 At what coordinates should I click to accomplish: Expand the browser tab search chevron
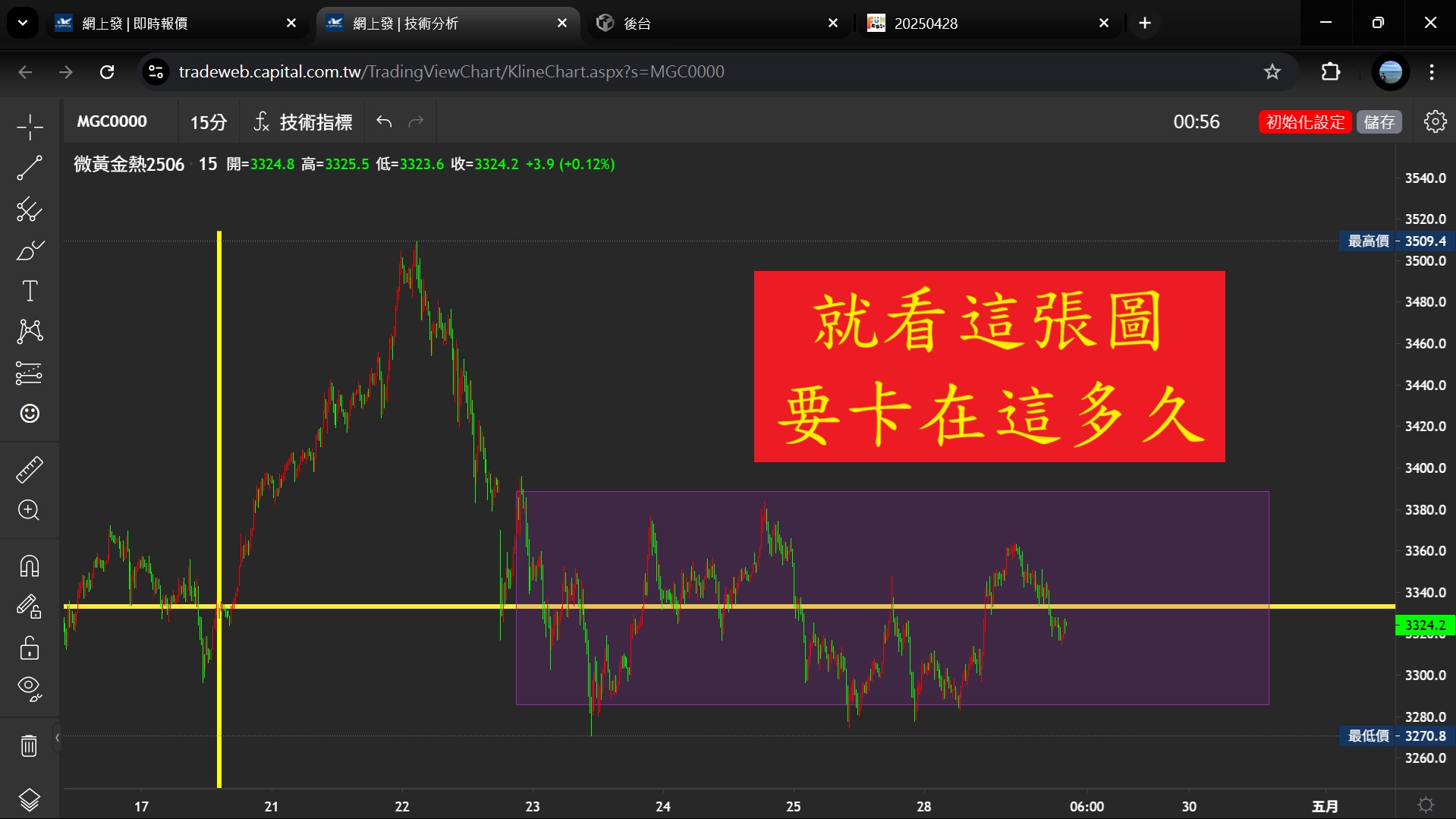(x=23, y=24)
